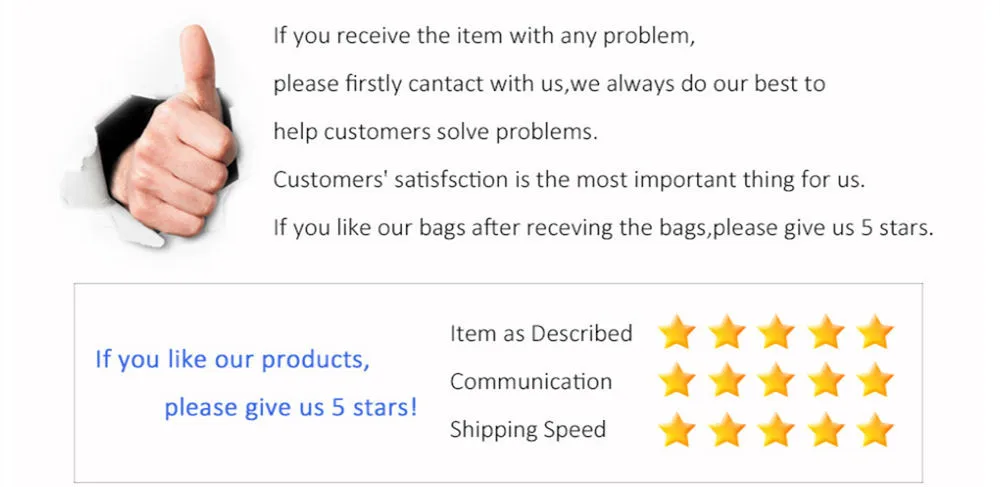The image size is (1000, 487).
Task: Select the fifth star for Shipping Speed
Action: (875, 430)
